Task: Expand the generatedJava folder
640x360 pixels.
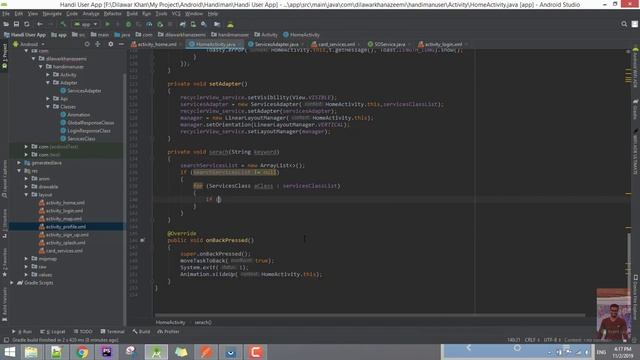Action: click(x=19, y=162)
